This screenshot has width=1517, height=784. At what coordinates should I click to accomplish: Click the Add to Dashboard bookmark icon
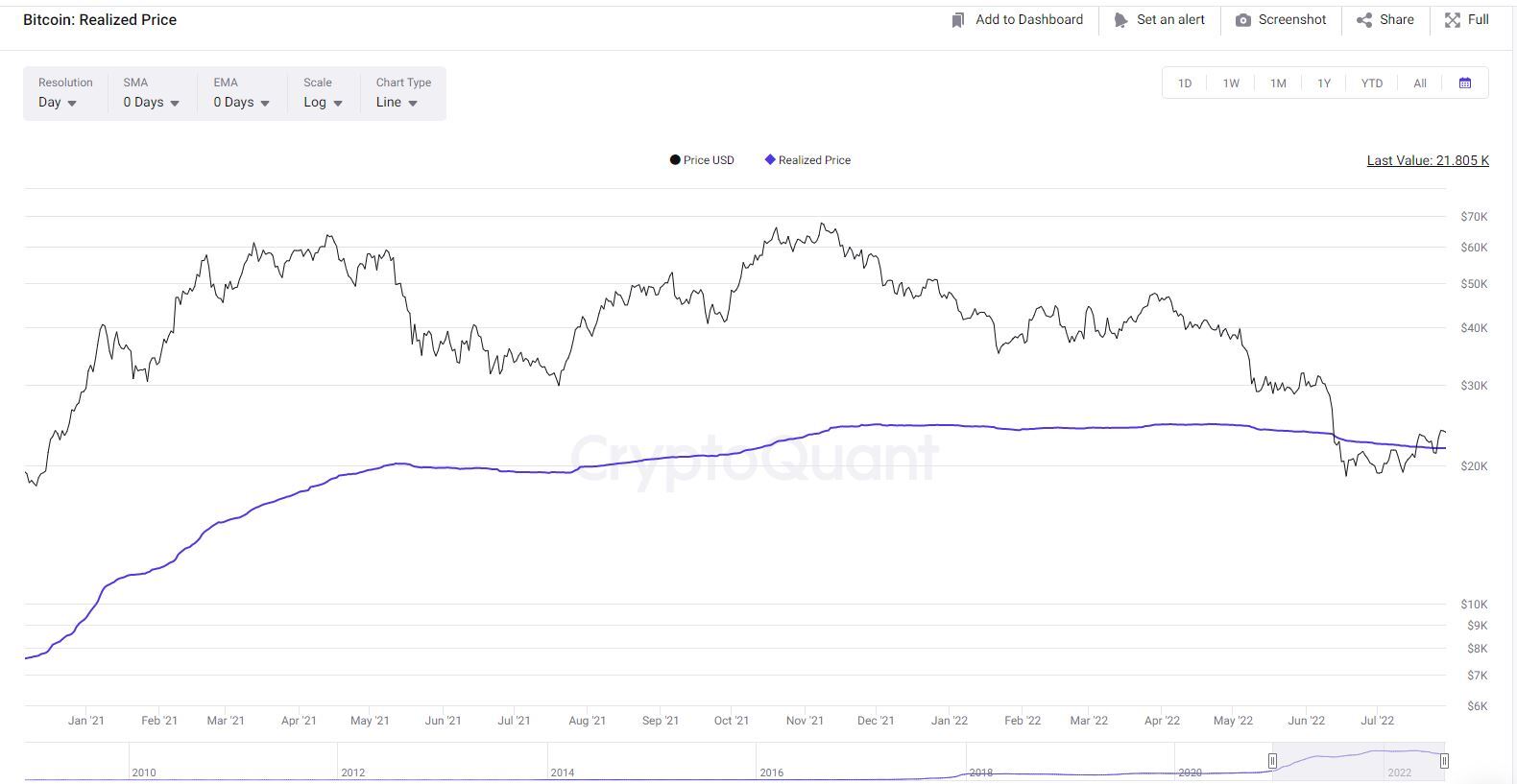(957, 20)
